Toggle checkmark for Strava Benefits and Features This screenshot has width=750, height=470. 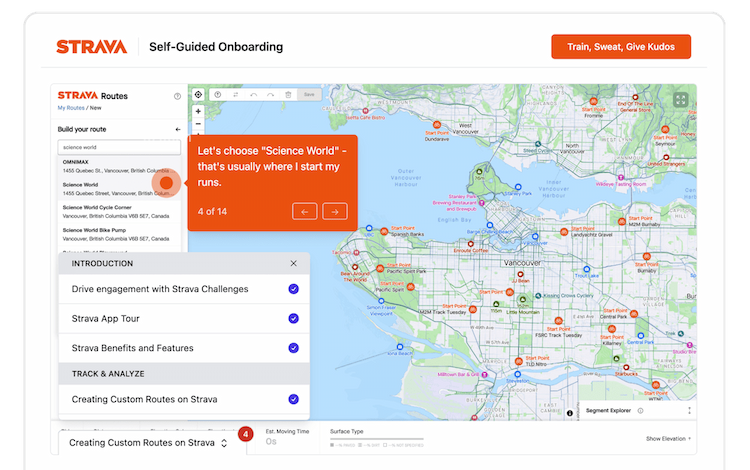pyautogui.click(x=293, y=348)
